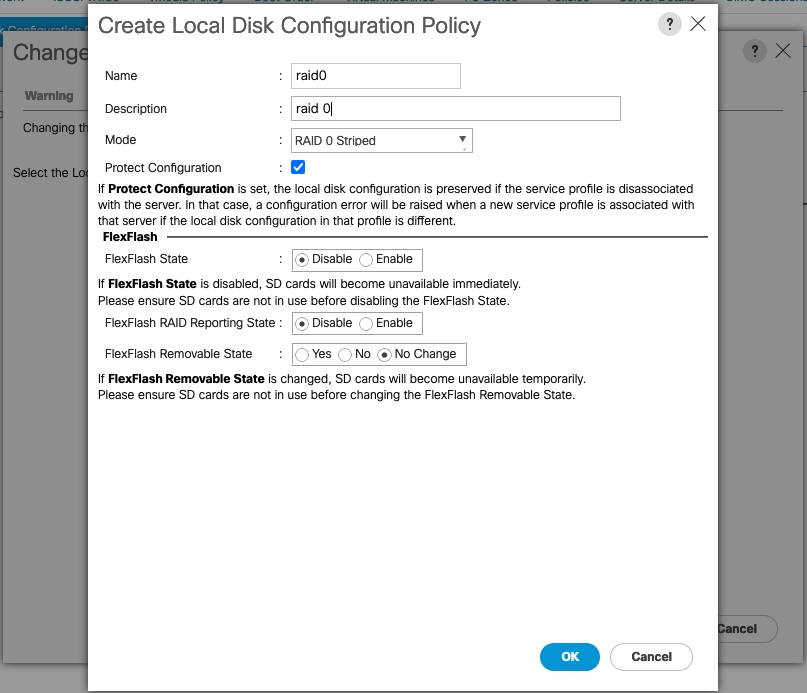This screenshot has height=693, width=807.
Task: Choose No for FlexFlash Removable State
Action: coord(346,355)
